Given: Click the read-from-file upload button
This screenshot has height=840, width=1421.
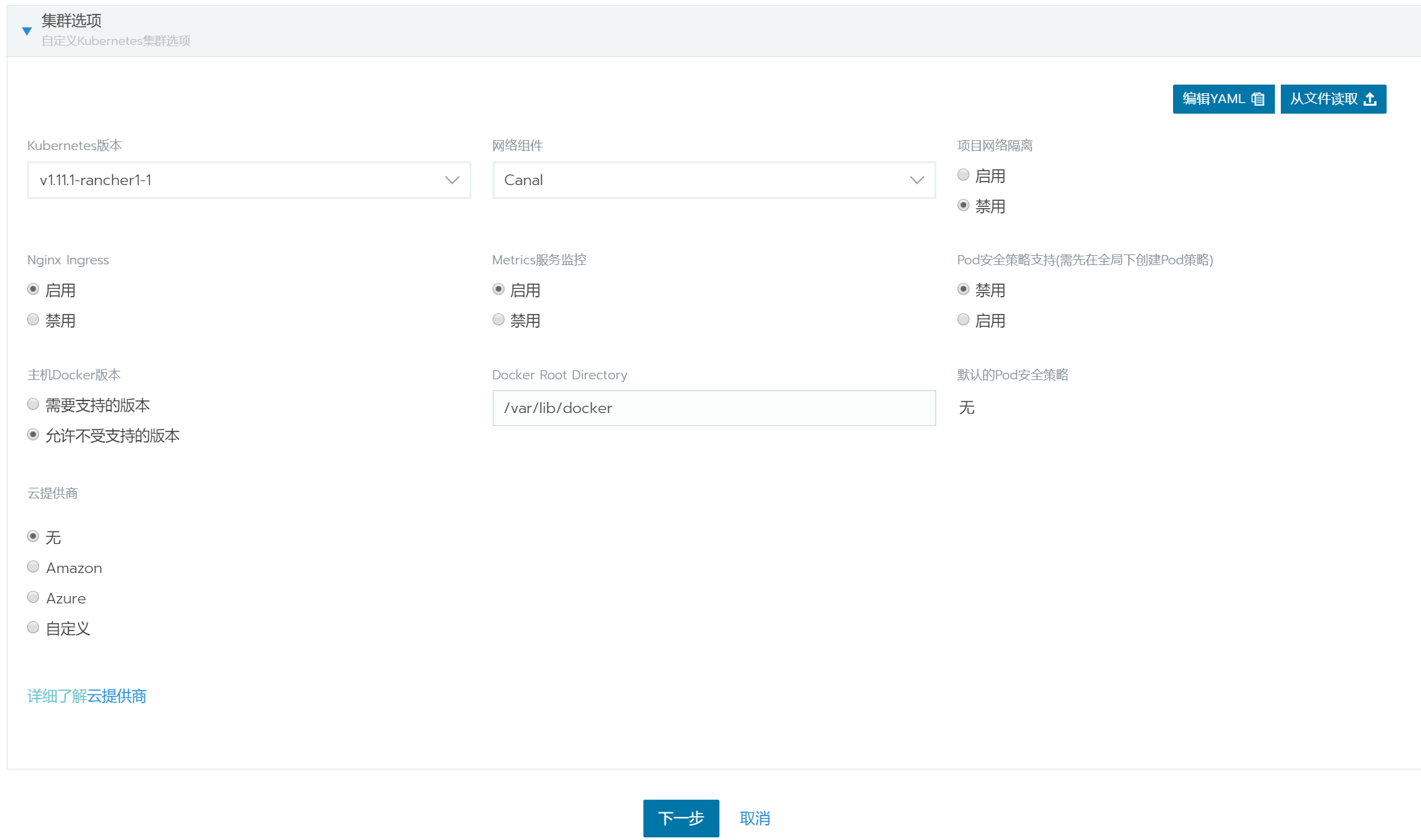Looking at the screenshot, I should tap(1332, 99).
